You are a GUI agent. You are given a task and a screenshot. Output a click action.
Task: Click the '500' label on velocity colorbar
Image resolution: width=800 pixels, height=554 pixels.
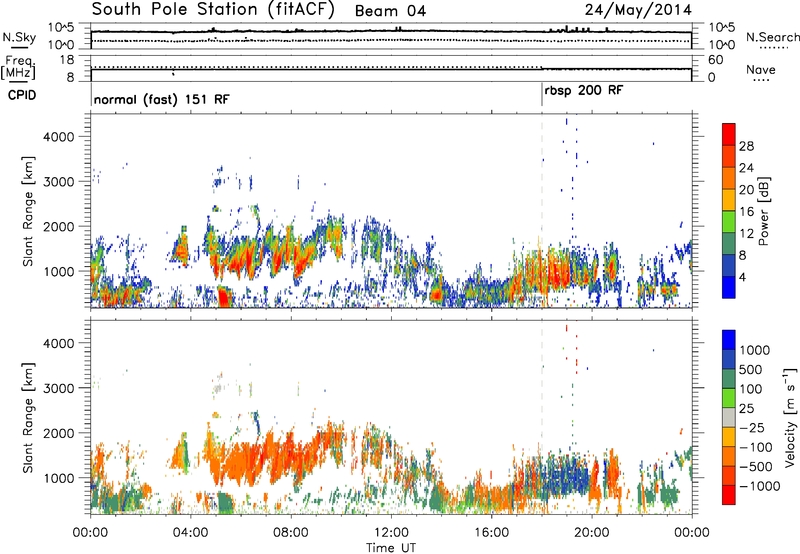point(751,369)
